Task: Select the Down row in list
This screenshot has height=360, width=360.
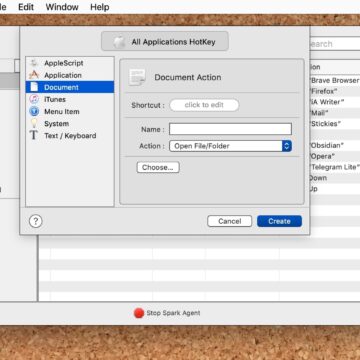Action: 335,178
